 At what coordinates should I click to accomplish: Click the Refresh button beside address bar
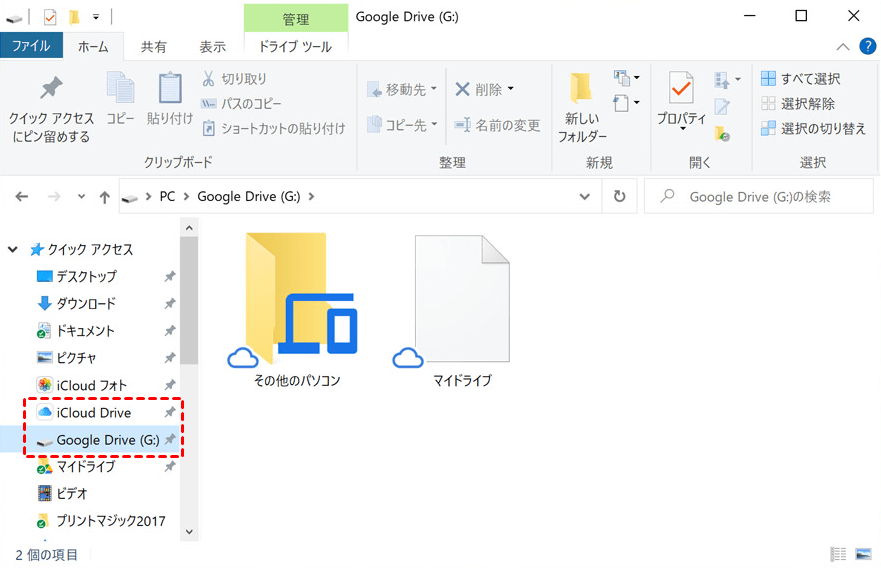point(620,197)
